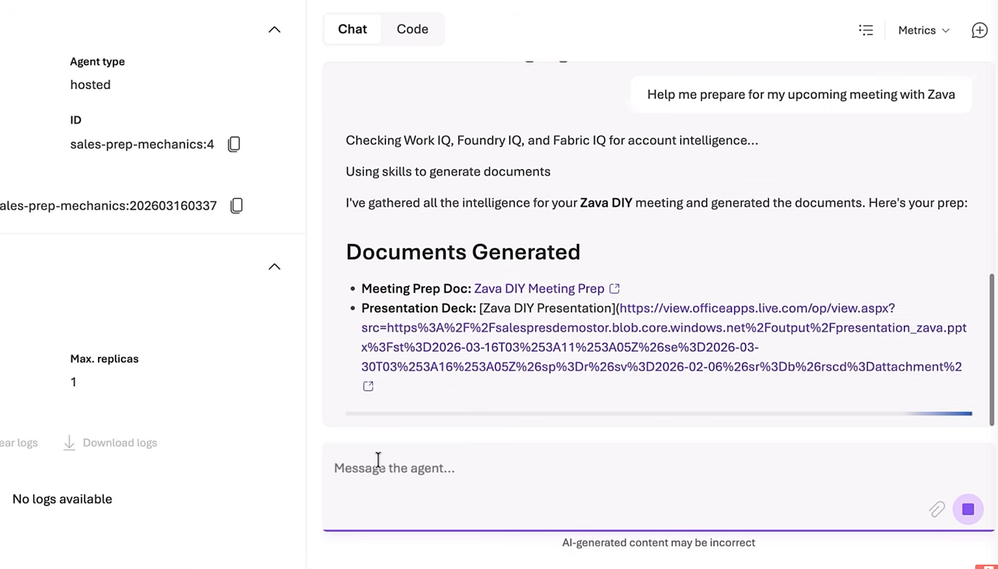Screen dimensions: 998x569
Task: Click the response loading progress bar
Action: (658, 413)
